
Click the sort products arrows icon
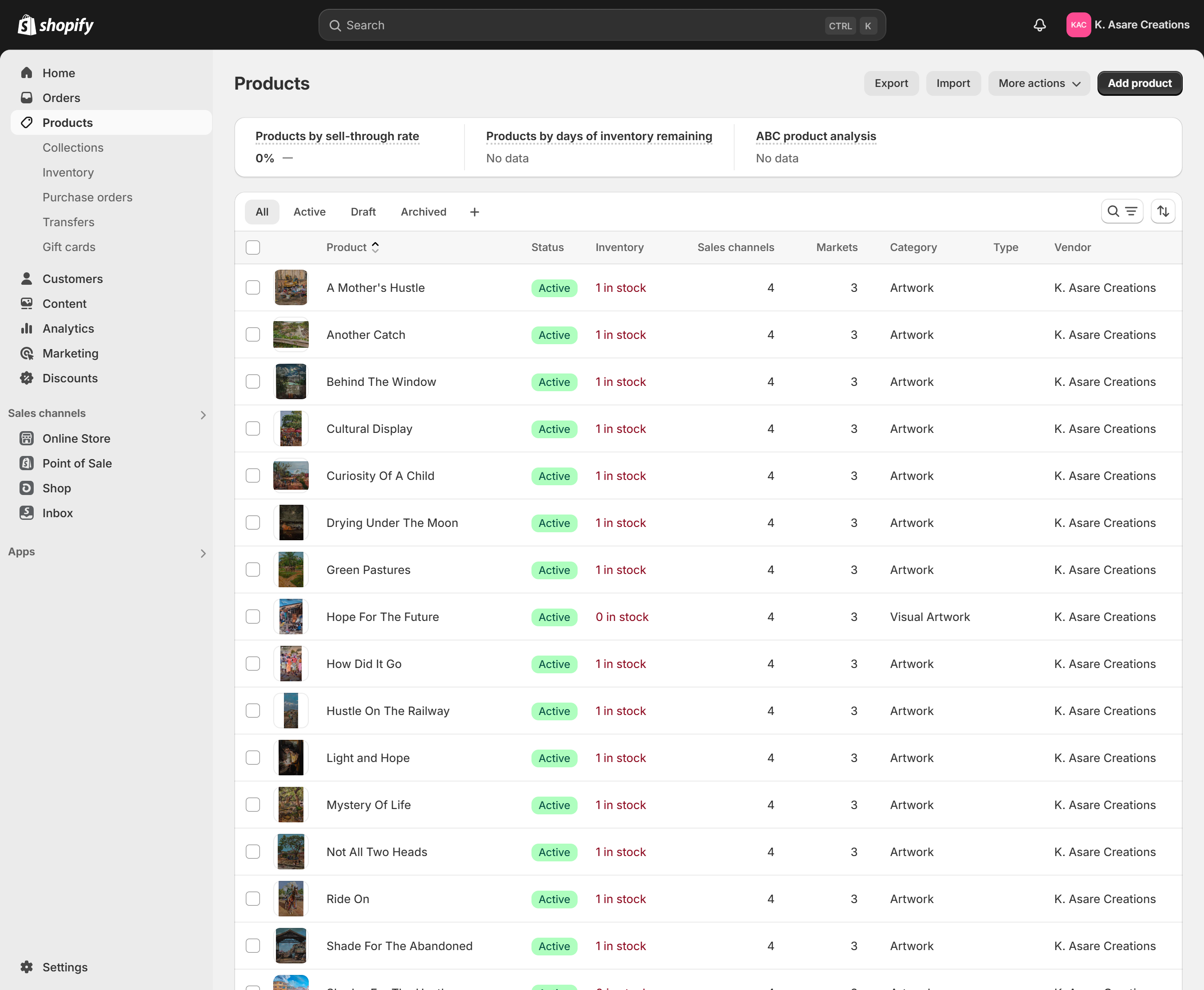click(x=1162, y=212)
